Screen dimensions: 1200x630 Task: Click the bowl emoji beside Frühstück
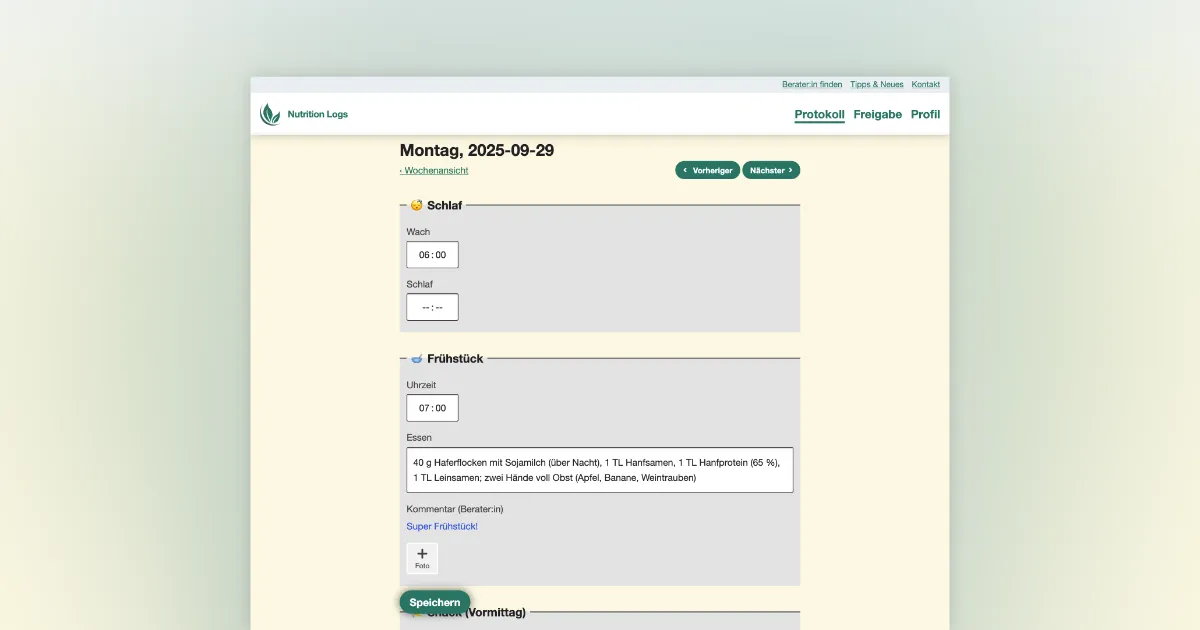click(x=416, y=358)
